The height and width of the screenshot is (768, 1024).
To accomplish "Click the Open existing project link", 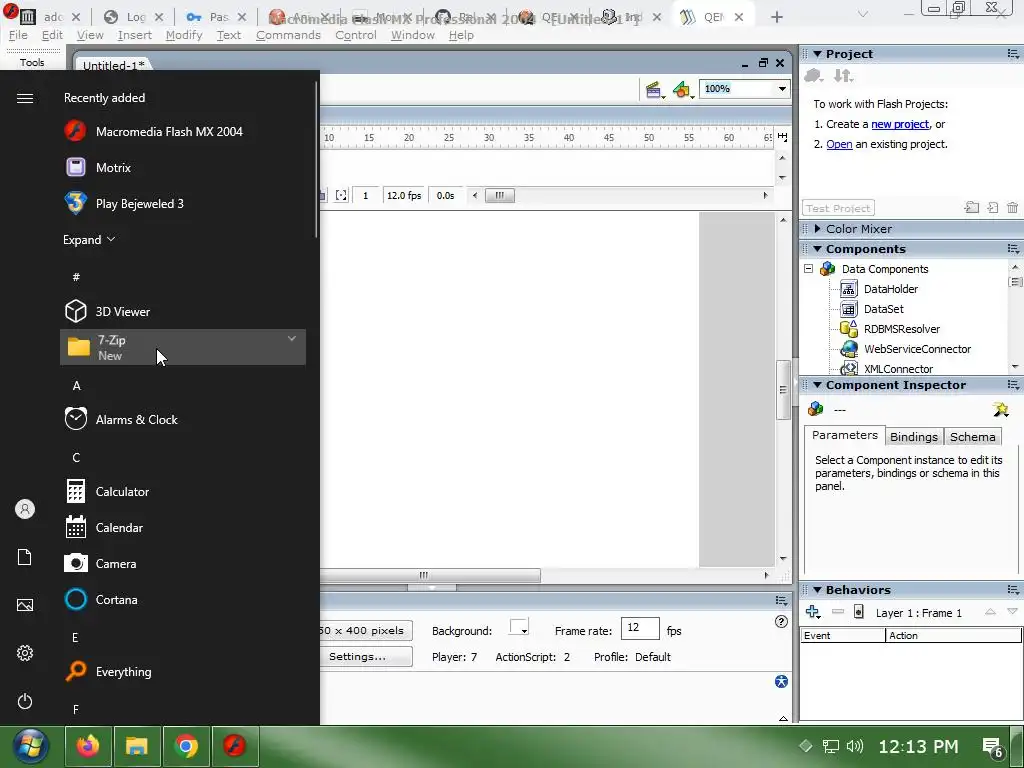I will coord(839,144).
